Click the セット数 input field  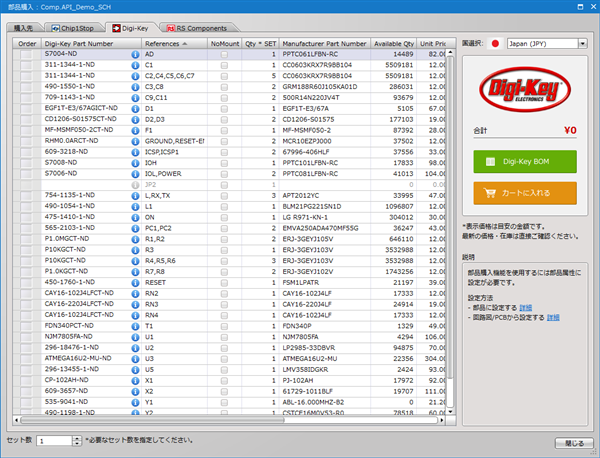tap(54, 441)
